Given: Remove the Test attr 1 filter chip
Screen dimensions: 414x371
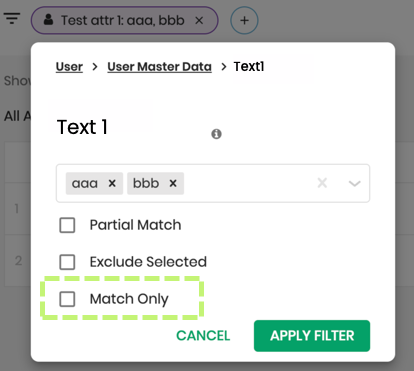Looking at the screenshot, I should pos(199,21).
